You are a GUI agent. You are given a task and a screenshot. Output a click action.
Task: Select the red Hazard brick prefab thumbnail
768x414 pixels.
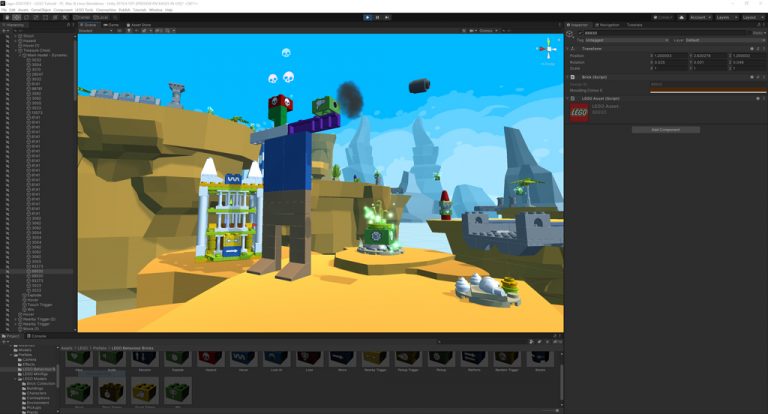click(210, 359)
